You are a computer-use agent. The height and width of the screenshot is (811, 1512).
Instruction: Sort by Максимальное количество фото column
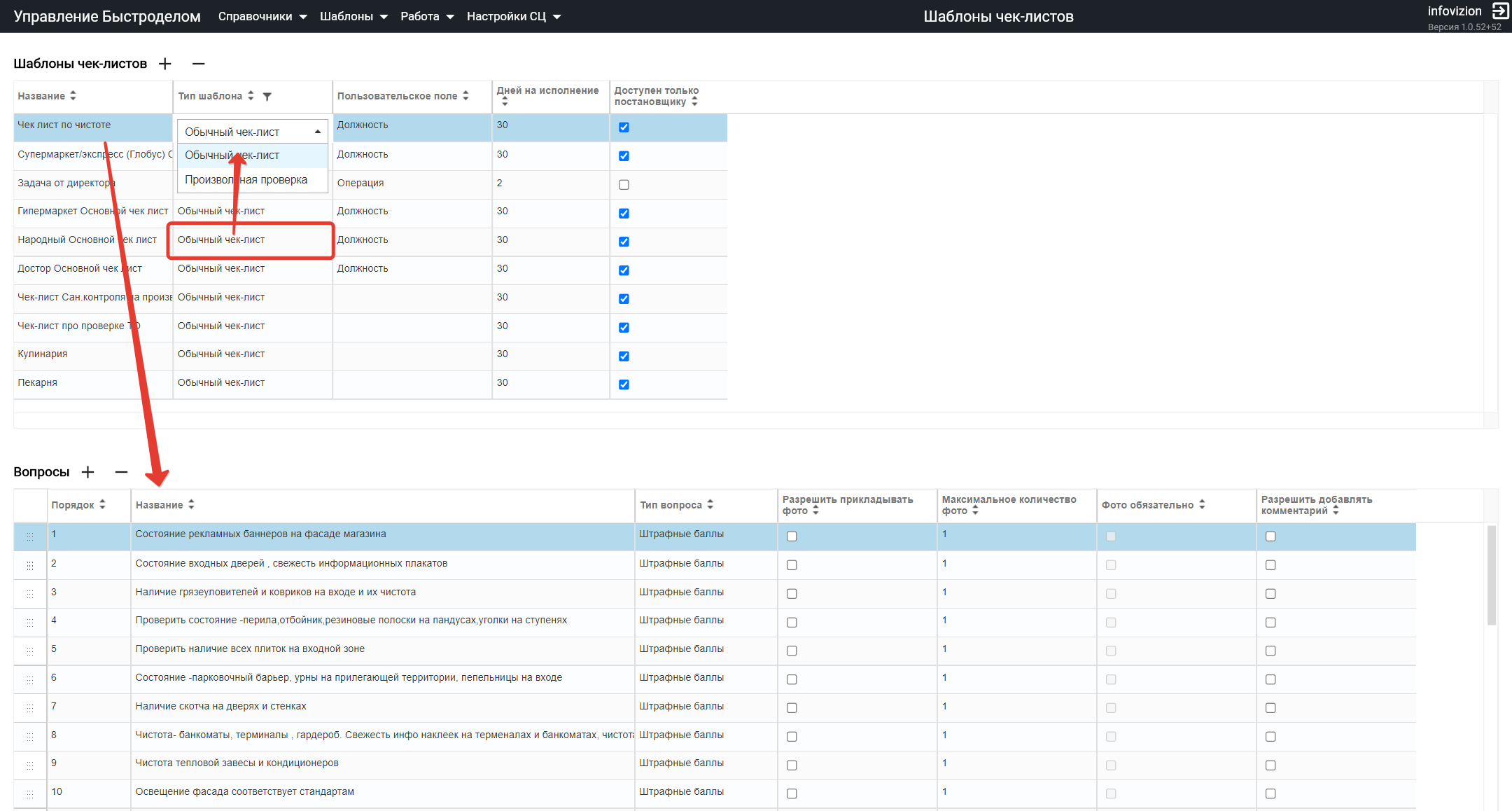pyautogui.click(x=975, y=511)
